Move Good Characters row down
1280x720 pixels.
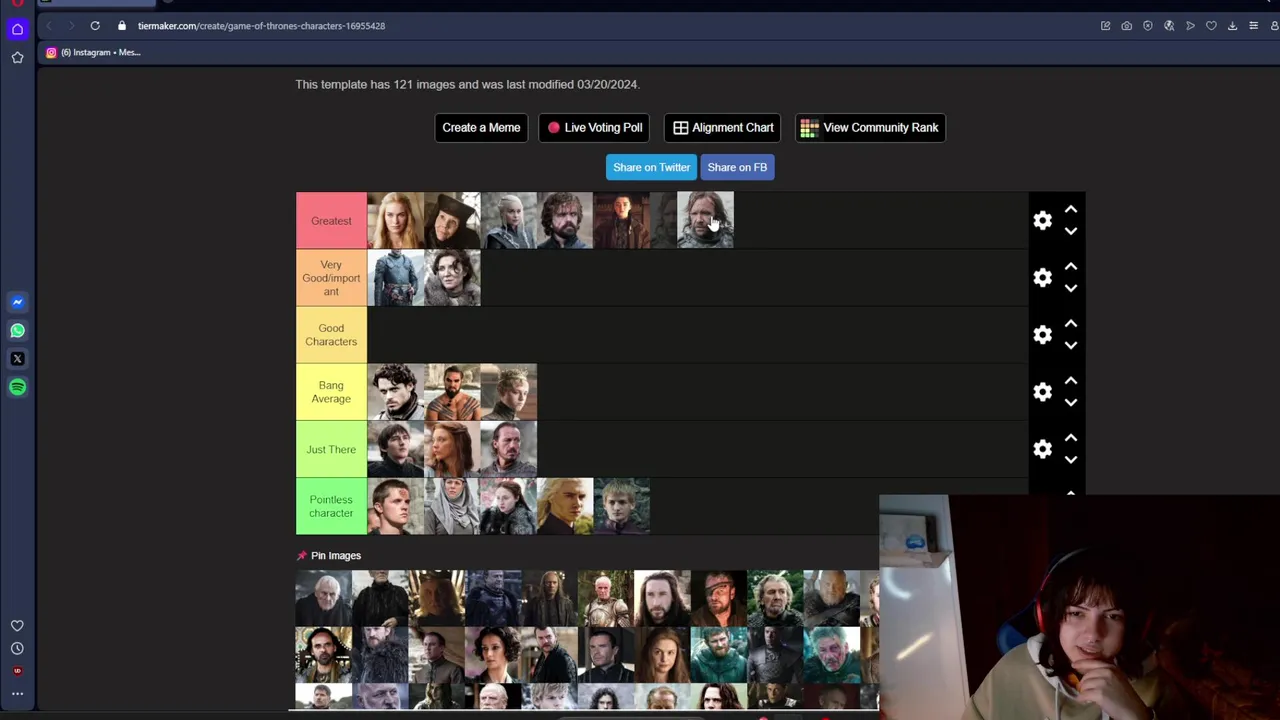(1071, 345)
